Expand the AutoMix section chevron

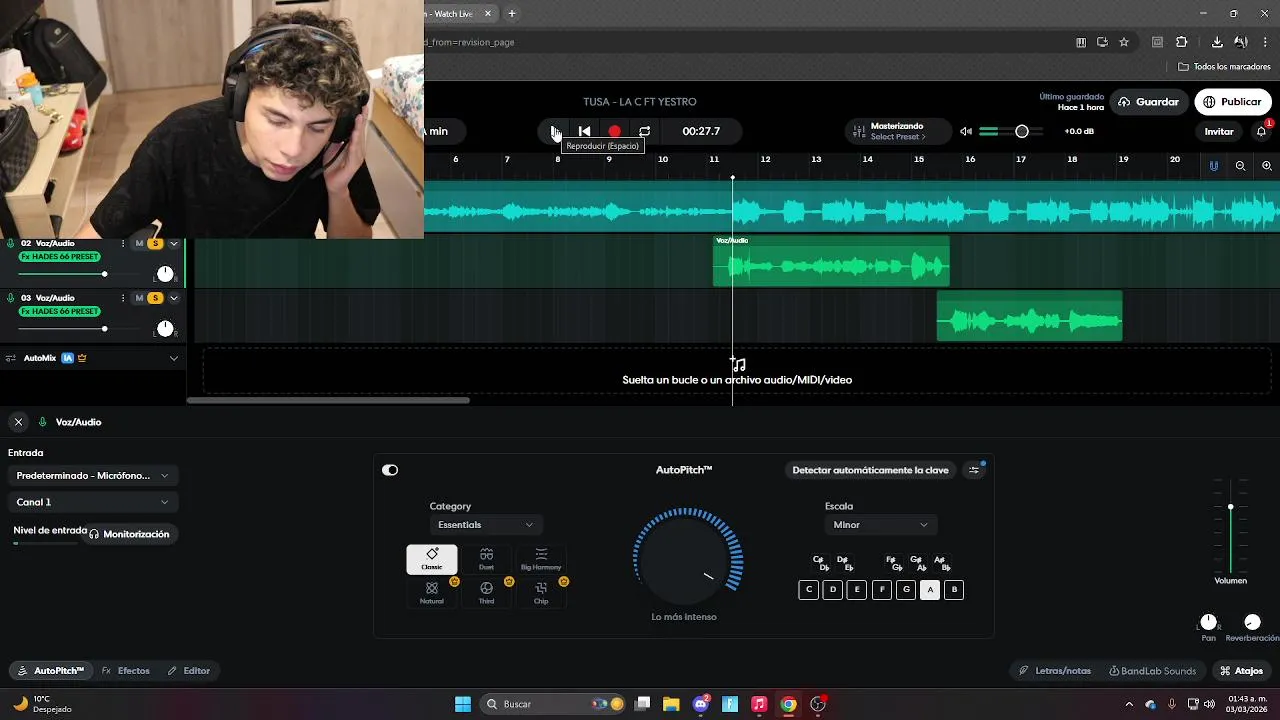(x=174, y=358)
